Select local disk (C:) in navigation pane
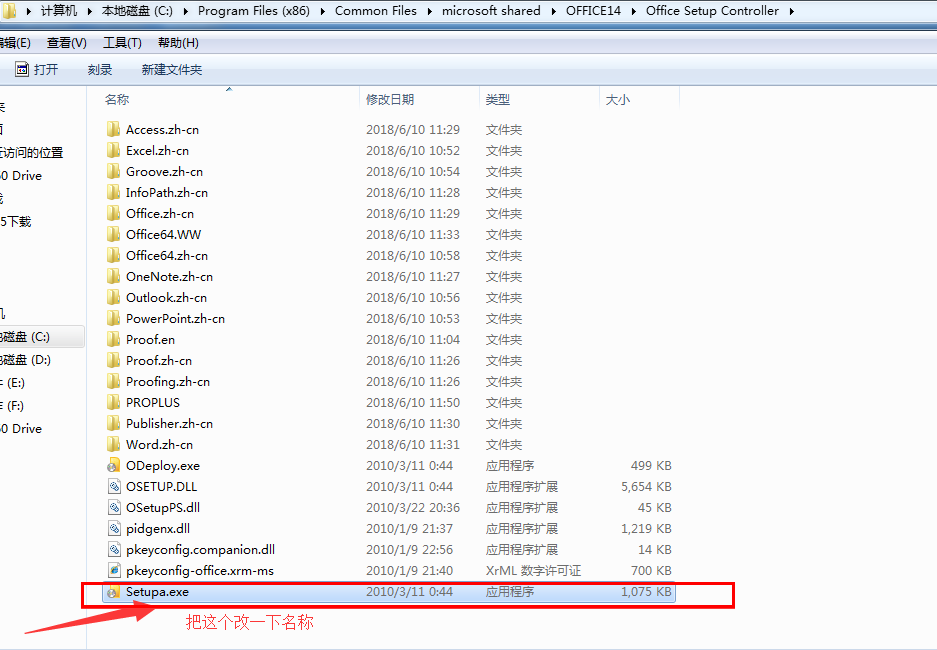This screenshot has width=937, height=650. pos(41,336)
